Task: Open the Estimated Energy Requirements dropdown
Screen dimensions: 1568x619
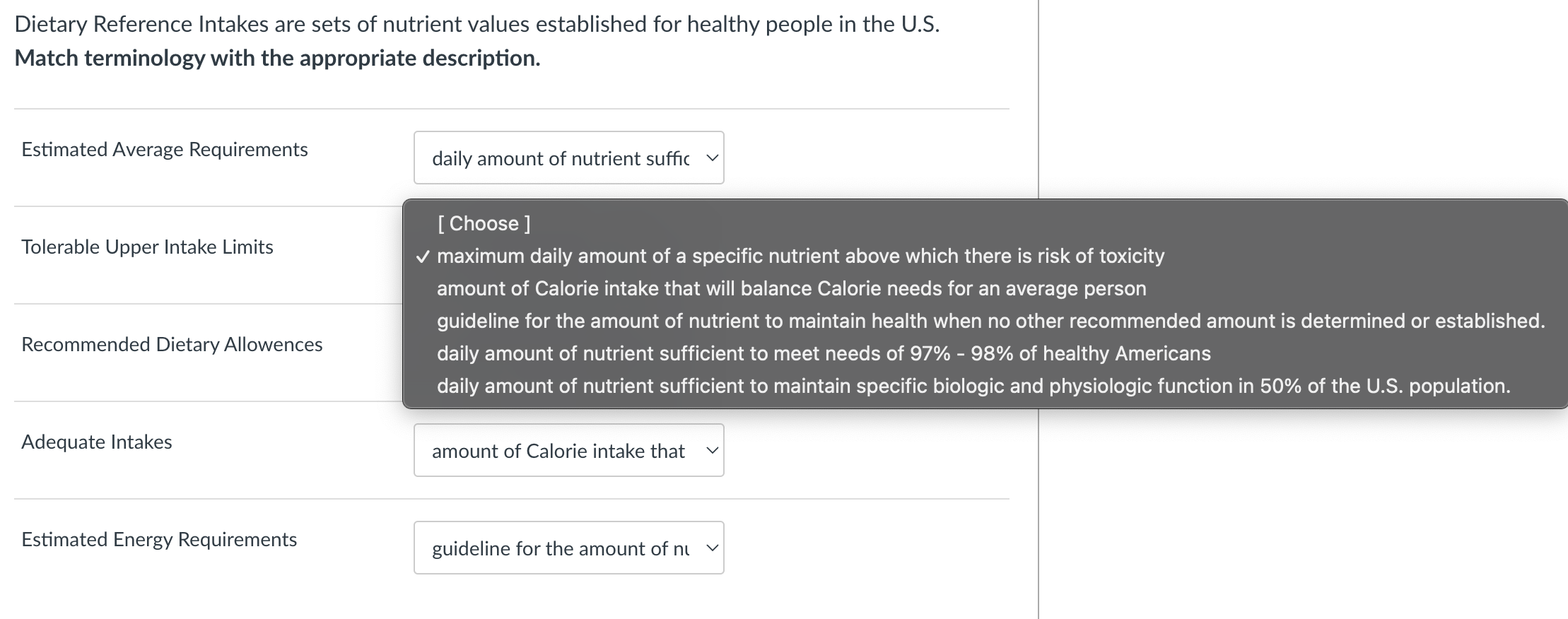Action: (x=568, y=547)
